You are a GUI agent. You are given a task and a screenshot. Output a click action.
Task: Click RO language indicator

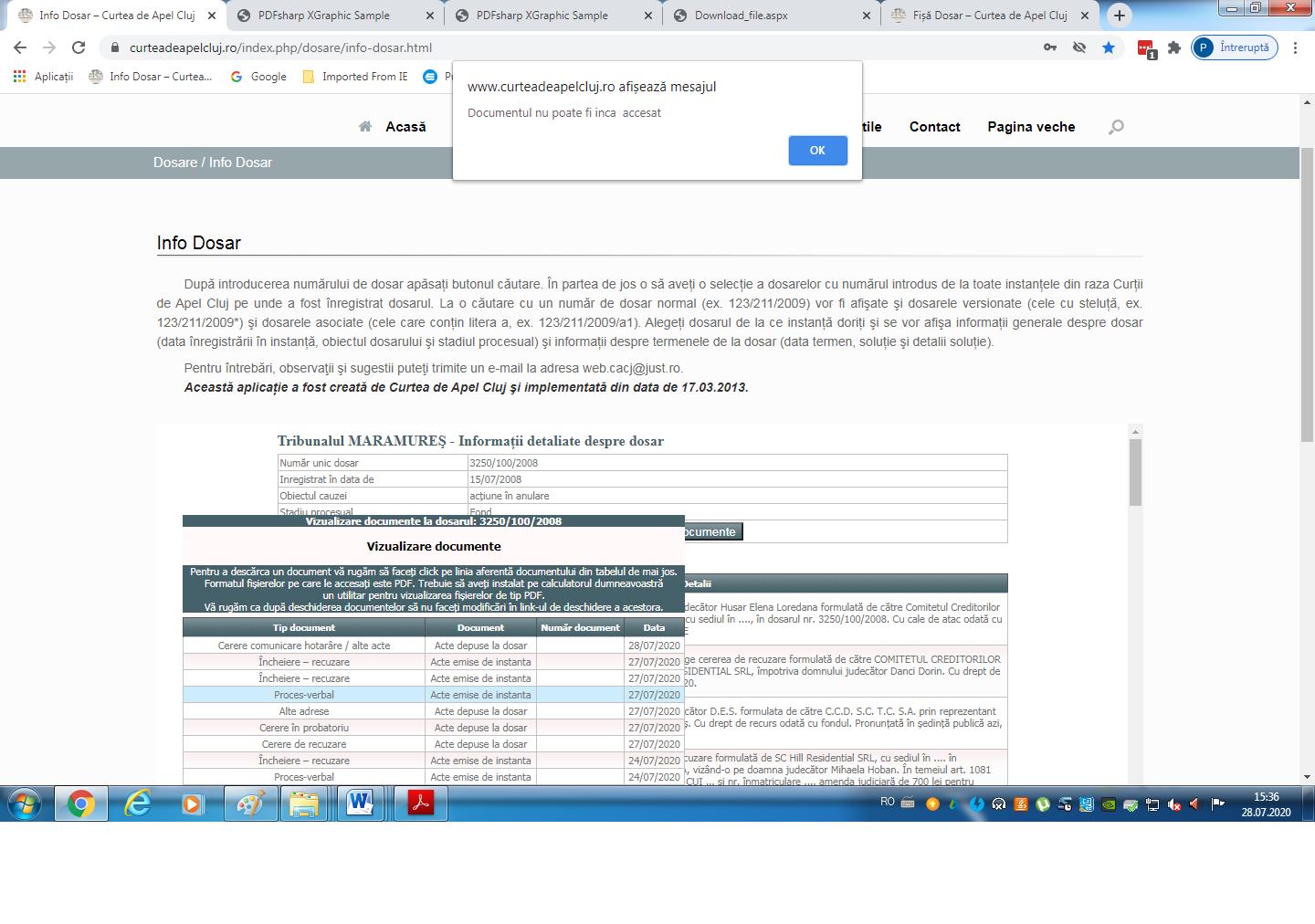pyautogui.click(x=888, y=802)
